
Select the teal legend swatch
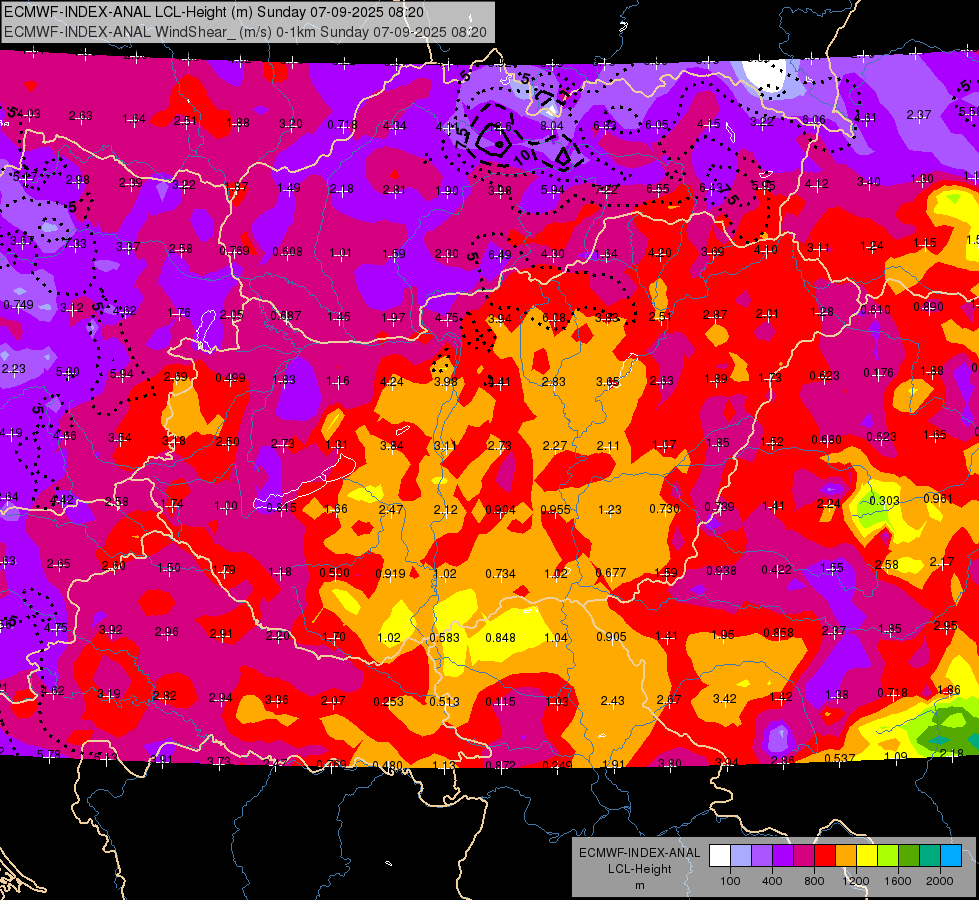(930, 856)
